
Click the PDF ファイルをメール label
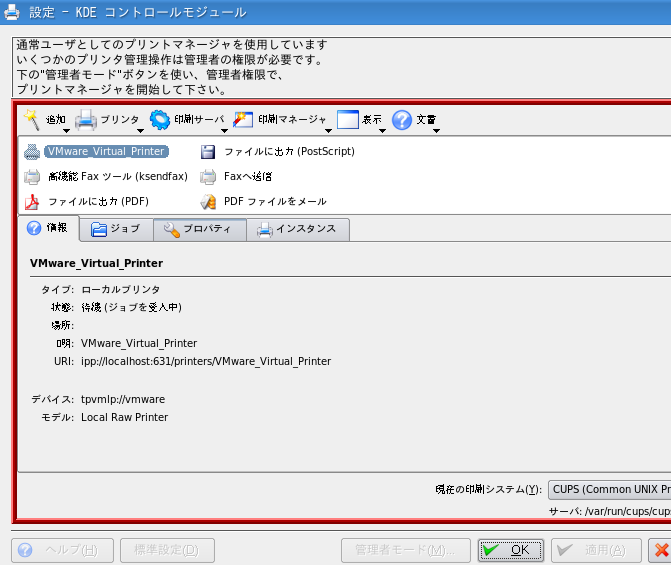point(275,202)
